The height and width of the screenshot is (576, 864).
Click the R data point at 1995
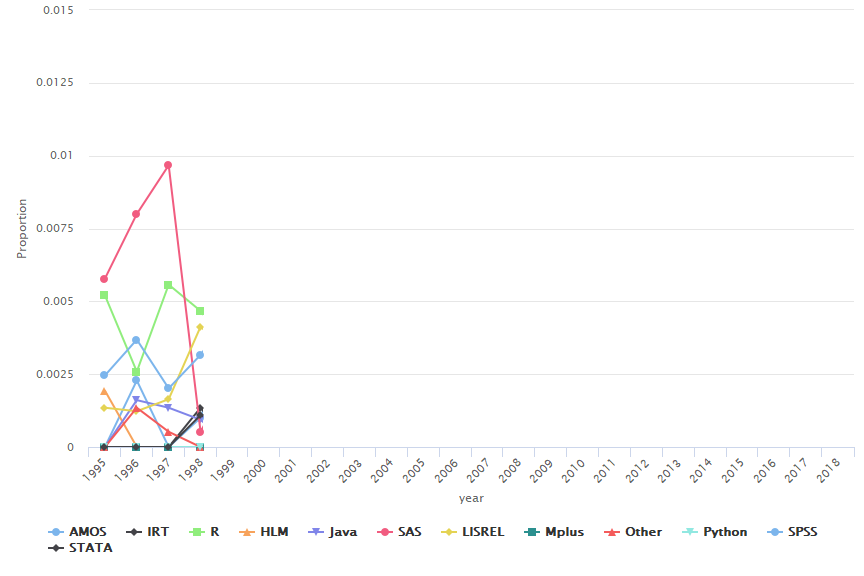(x=104, y=295)
